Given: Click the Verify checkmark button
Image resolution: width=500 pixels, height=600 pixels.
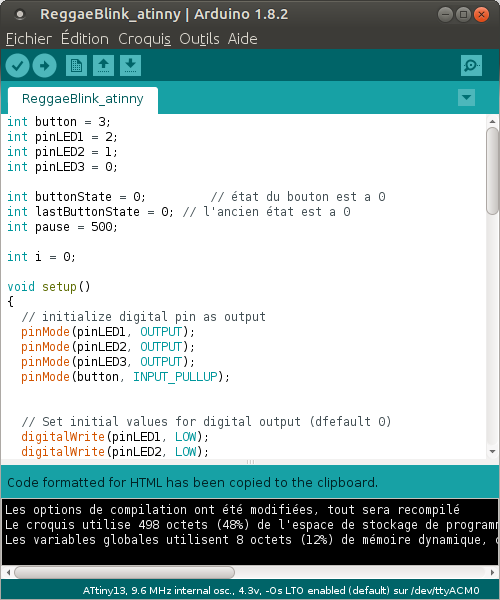Looking at the screenshot, I should (18, 66).
